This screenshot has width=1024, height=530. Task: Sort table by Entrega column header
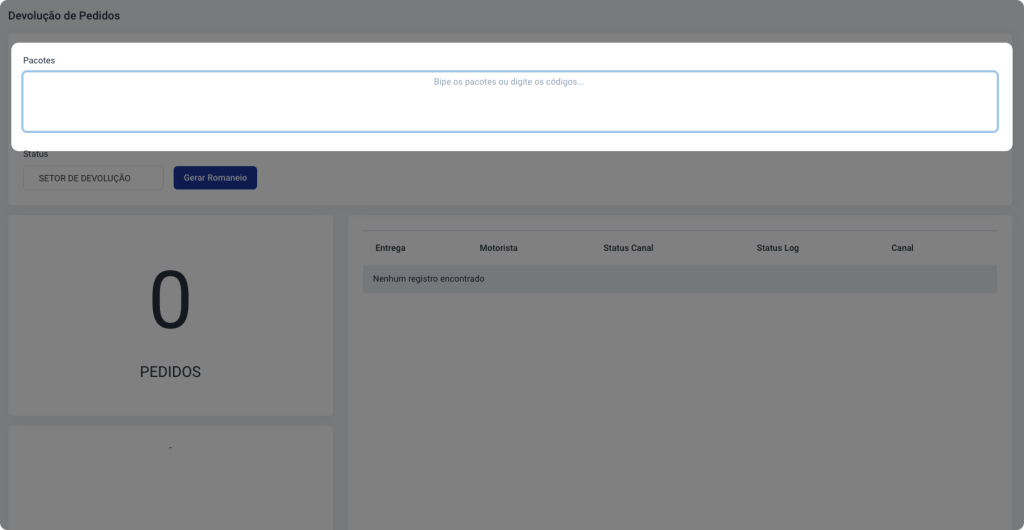[x=390, y=248]
